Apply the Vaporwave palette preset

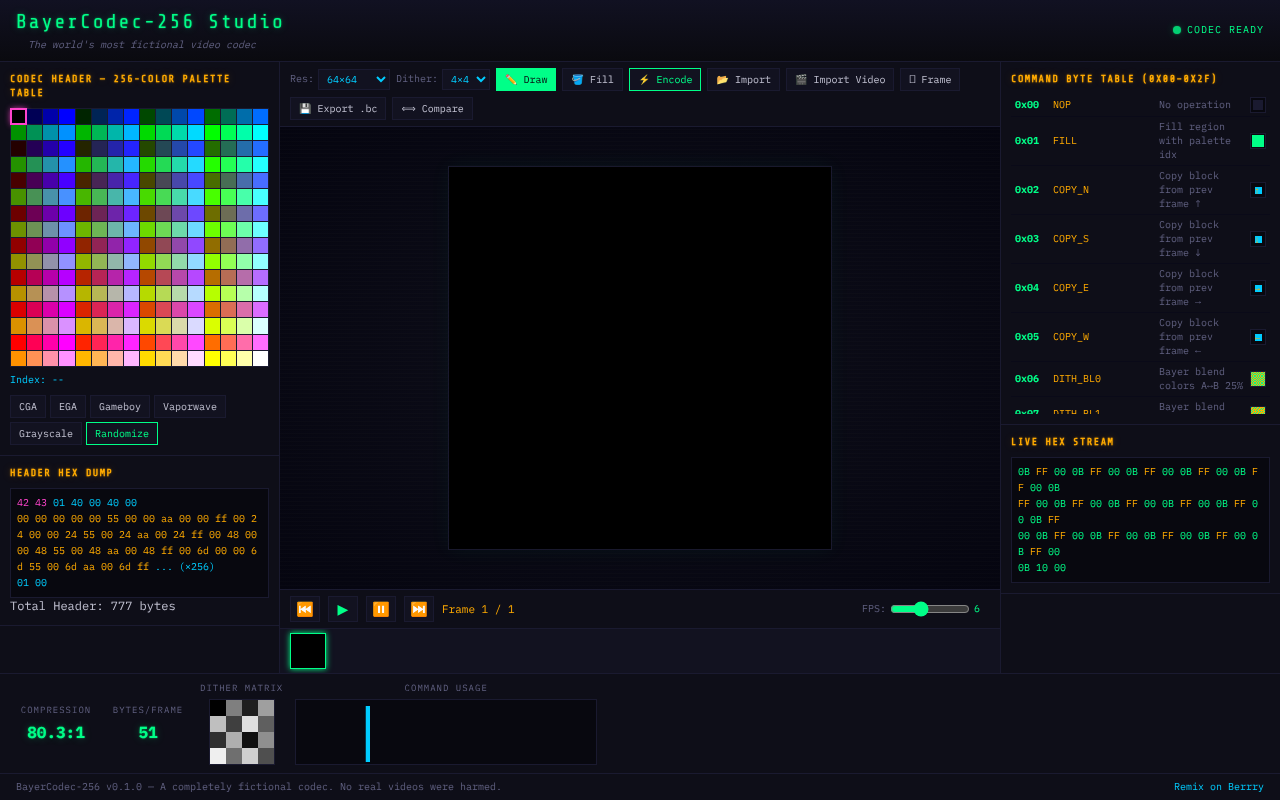click(190, 407)
